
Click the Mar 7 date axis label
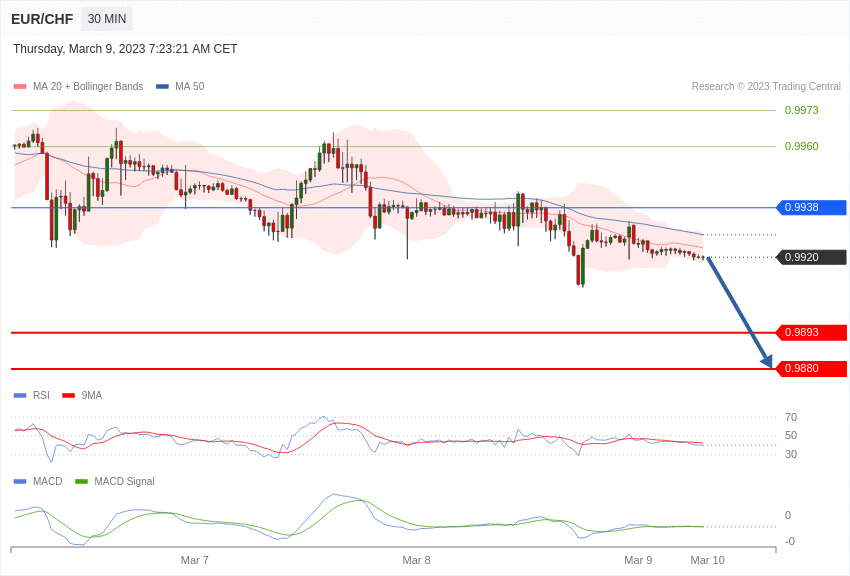pyautogui.click(x=195, y=560)
